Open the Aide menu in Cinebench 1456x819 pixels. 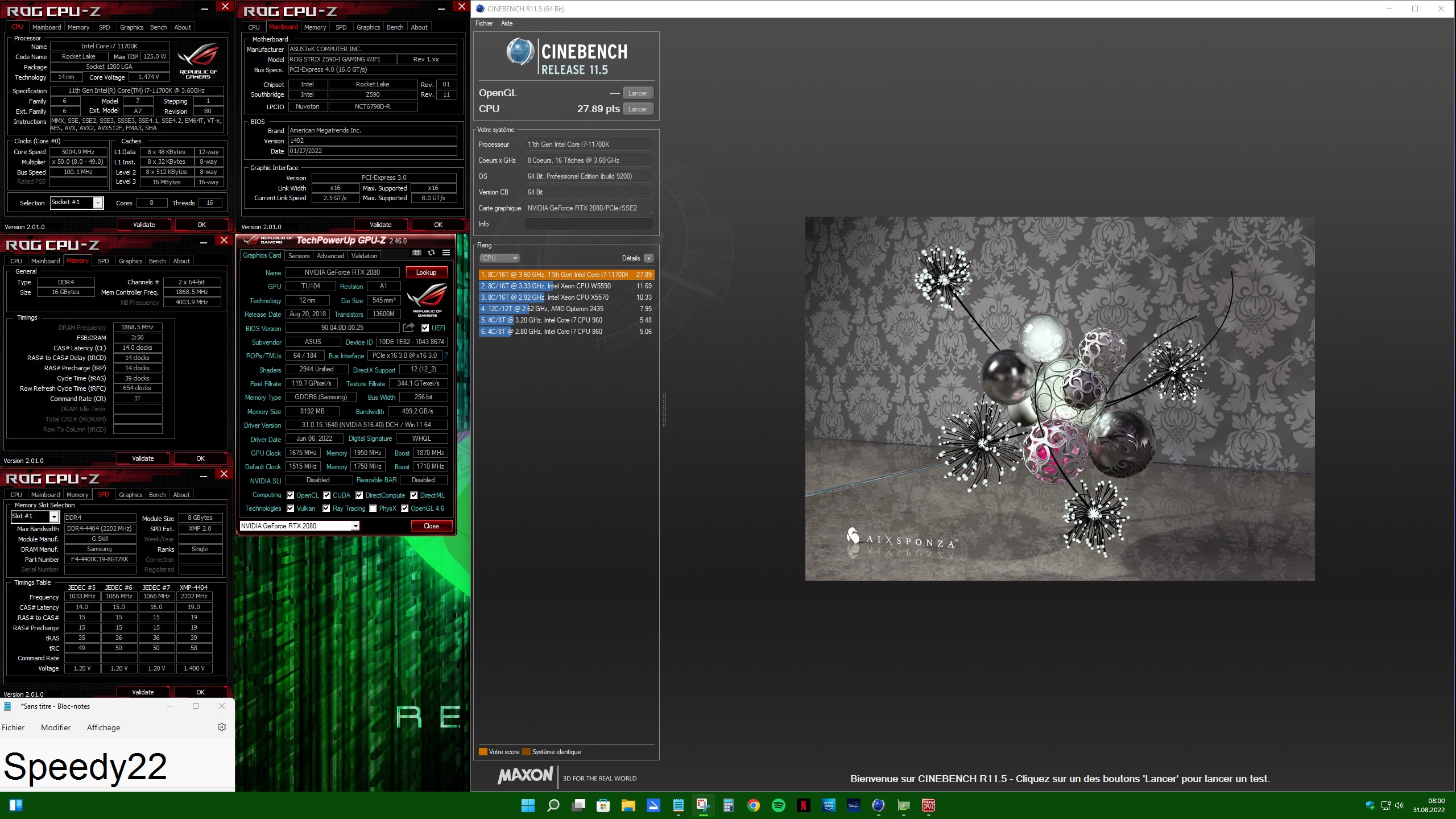pyautogui.click(x=506, y=23)
